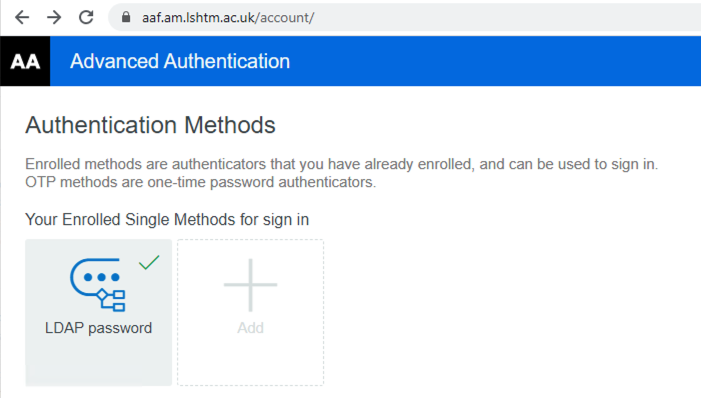Click the Advanced Authentication header title
The height and width of the screenshot is (398, 701).
(x=180, y=61)
